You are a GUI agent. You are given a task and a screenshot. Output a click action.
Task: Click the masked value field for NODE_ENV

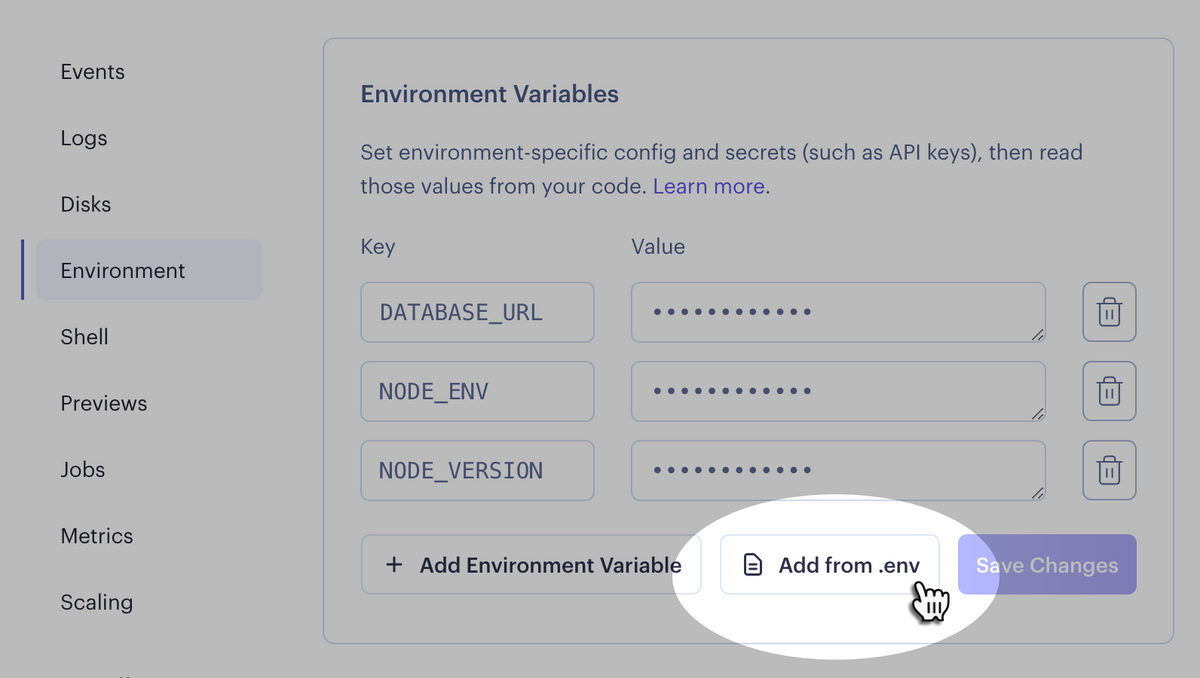(x=838, y=390)
